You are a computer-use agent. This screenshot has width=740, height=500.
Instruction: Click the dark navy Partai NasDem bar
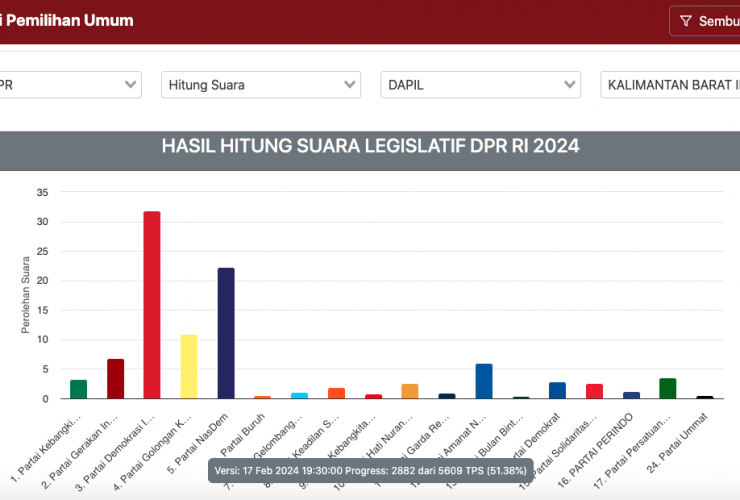(x=226, y=333)
